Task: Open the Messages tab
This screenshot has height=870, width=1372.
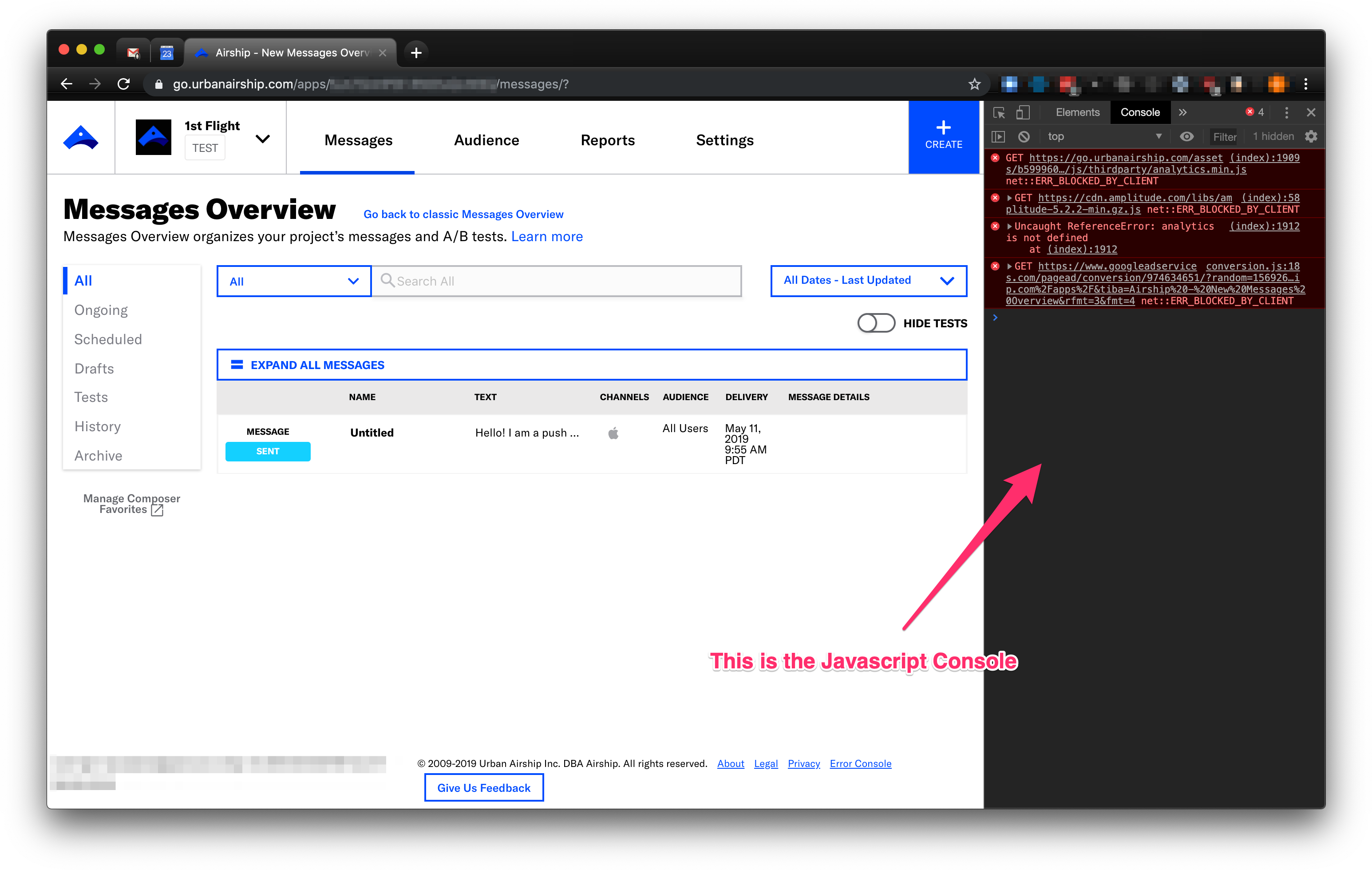Action: (x=358, y=140)
